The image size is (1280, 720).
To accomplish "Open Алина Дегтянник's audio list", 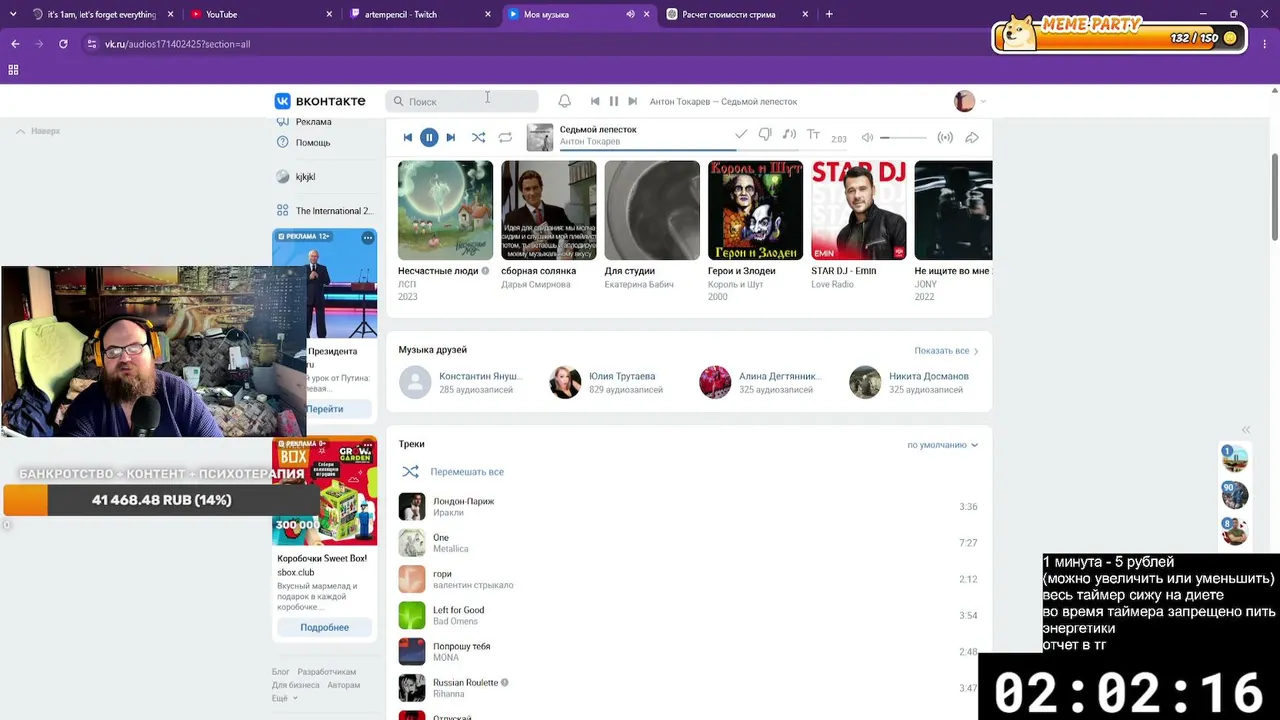I will 761,382.
